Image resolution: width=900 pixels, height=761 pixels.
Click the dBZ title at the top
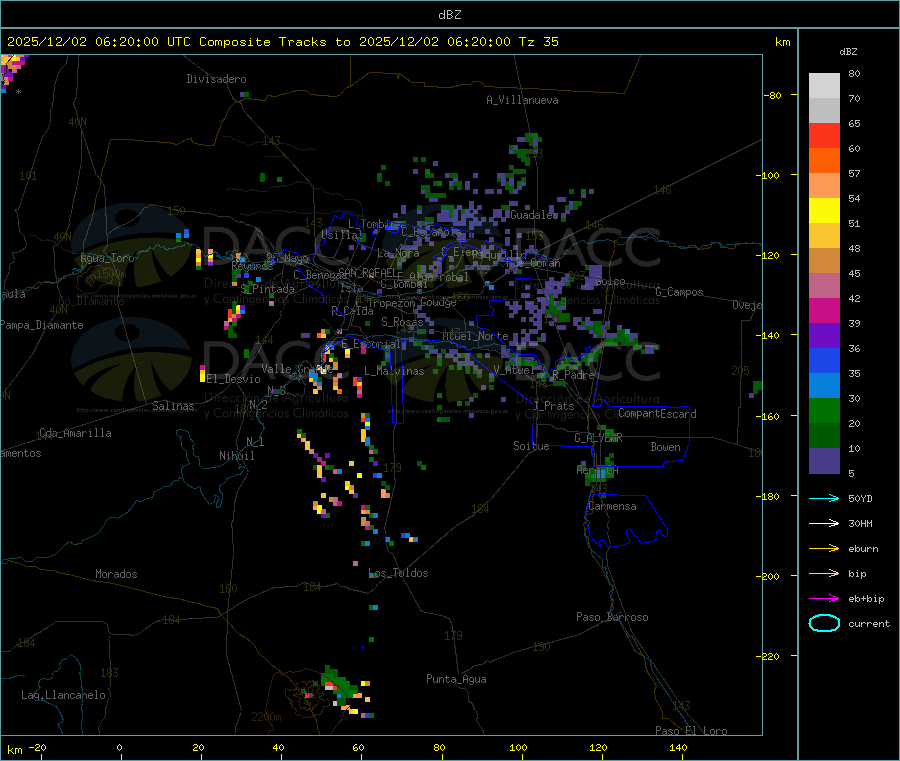(449, 15)
